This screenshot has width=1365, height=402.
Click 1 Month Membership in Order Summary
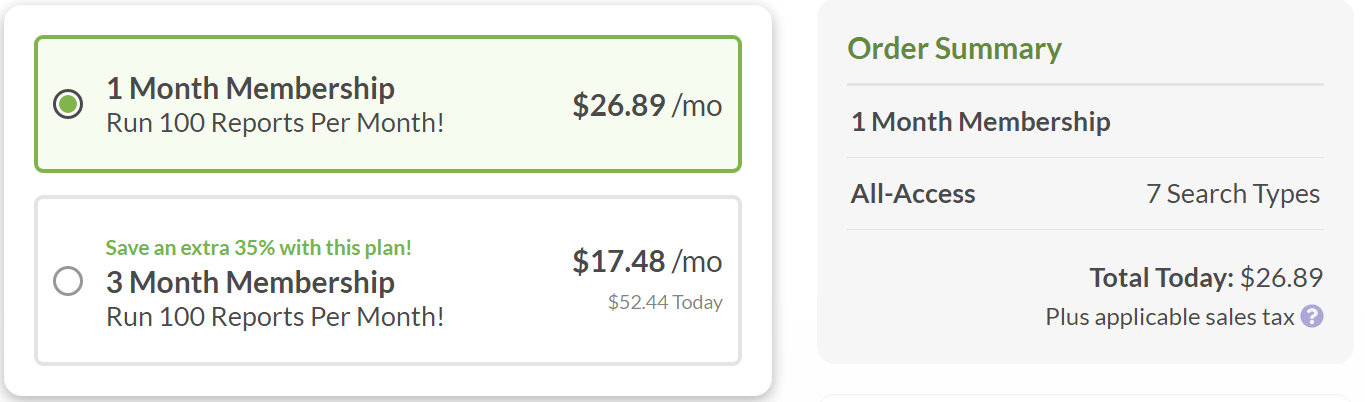click(980, 122)
